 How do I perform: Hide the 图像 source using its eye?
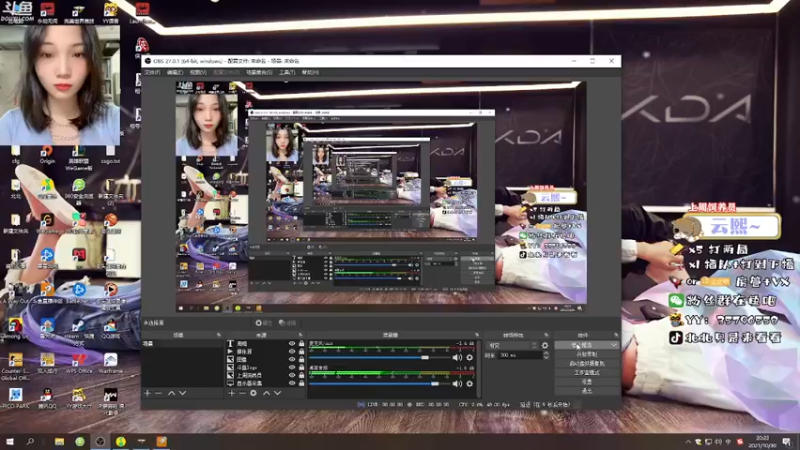point(292,359)
